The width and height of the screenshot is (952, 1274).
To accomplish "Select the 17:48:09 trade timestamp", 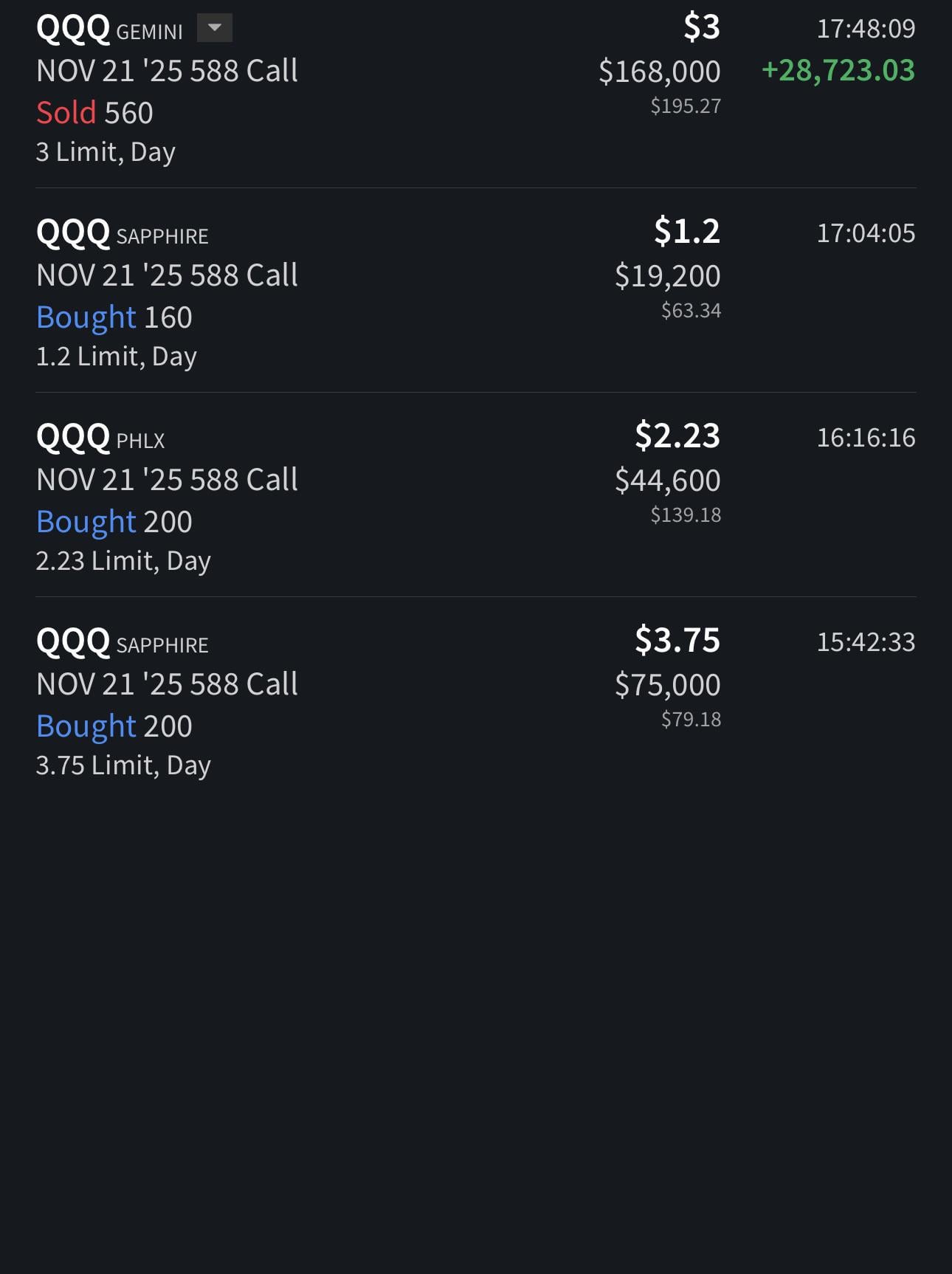I will (x=865, y=29).
